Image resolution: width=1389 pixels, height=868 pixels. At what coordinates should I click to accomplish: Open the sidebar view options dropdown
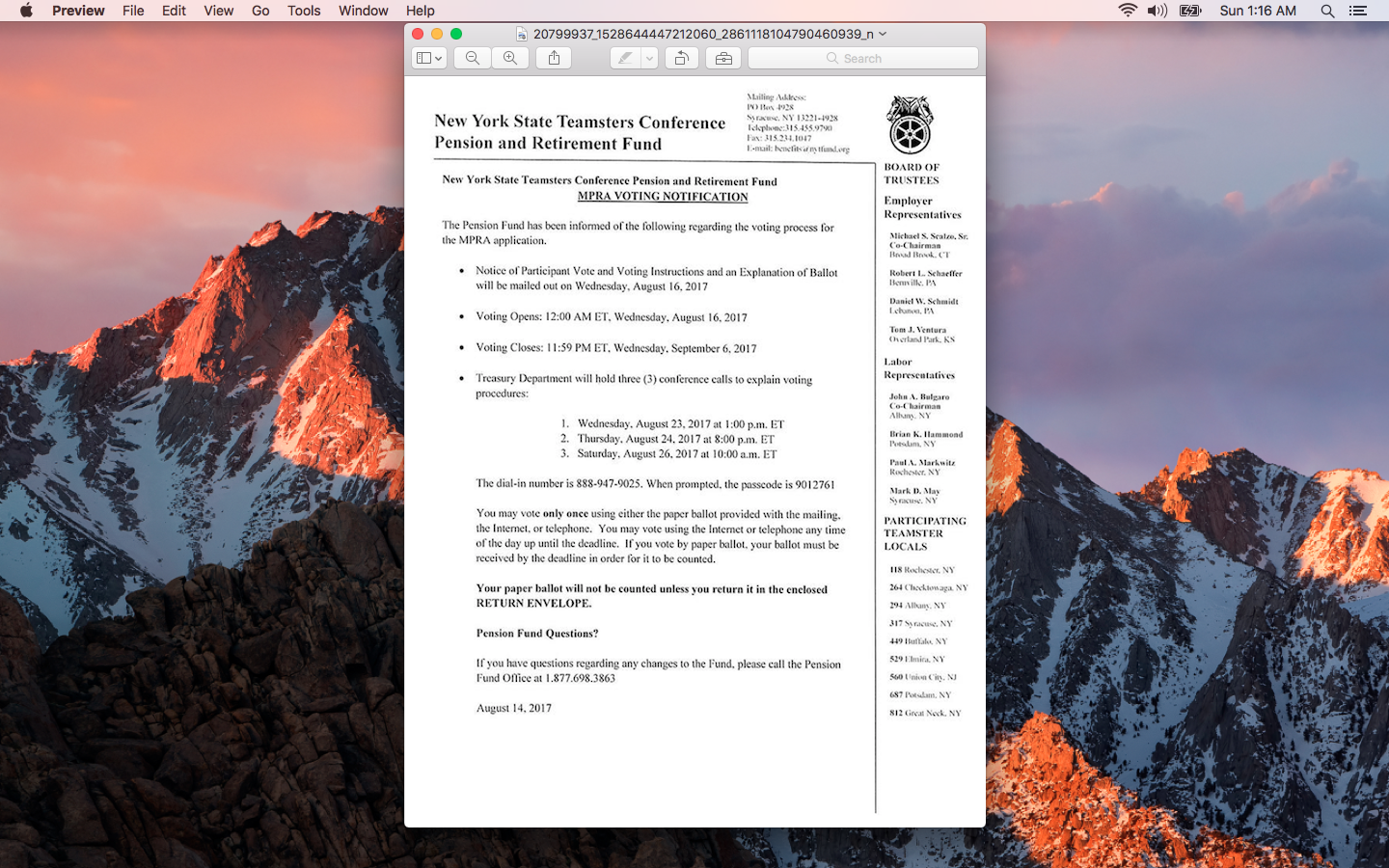click(429, 58)
